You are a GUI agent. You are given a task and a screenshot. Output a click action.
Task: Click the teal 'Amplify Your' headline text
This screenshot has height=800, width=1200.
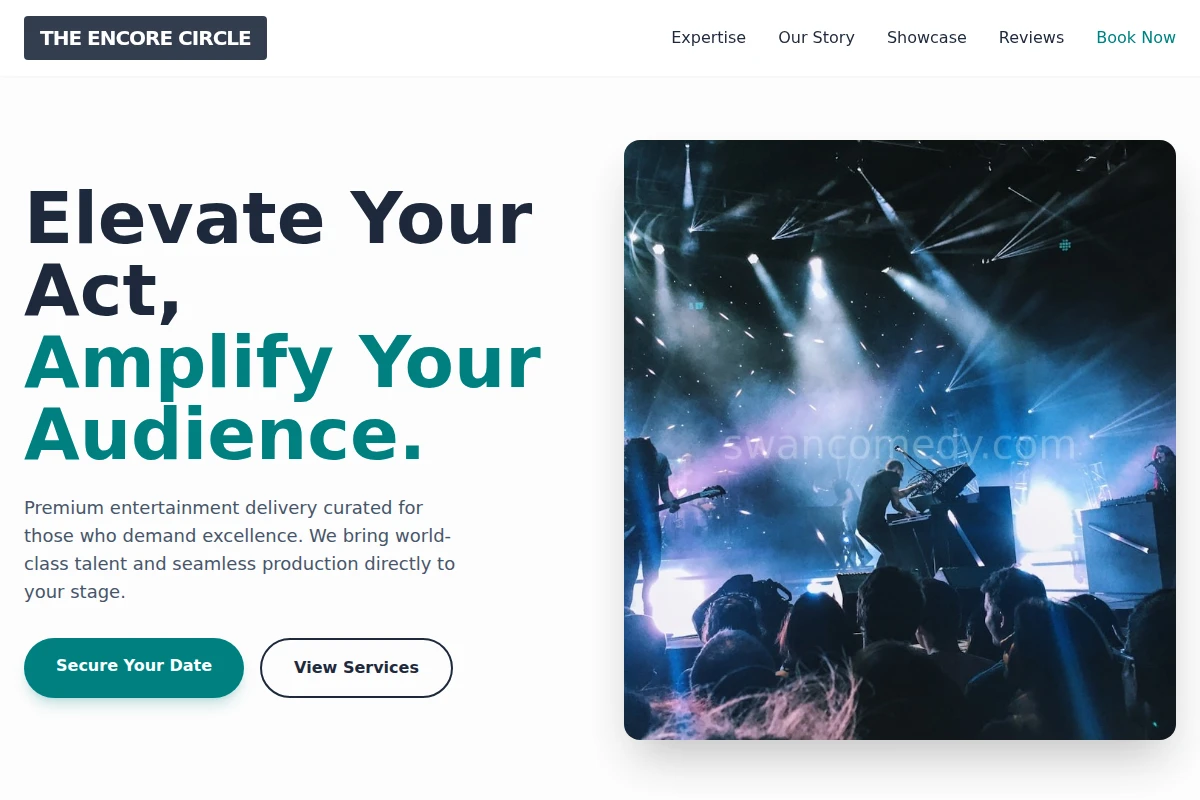click(x=282, y=362)
